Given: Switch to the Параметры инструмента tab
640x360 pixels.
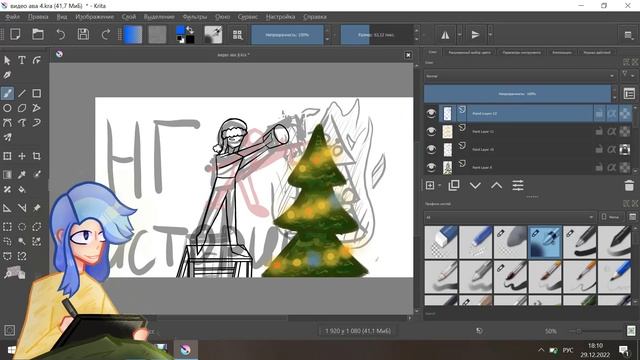Looking at the screenshot, I should tap(522, 52).
